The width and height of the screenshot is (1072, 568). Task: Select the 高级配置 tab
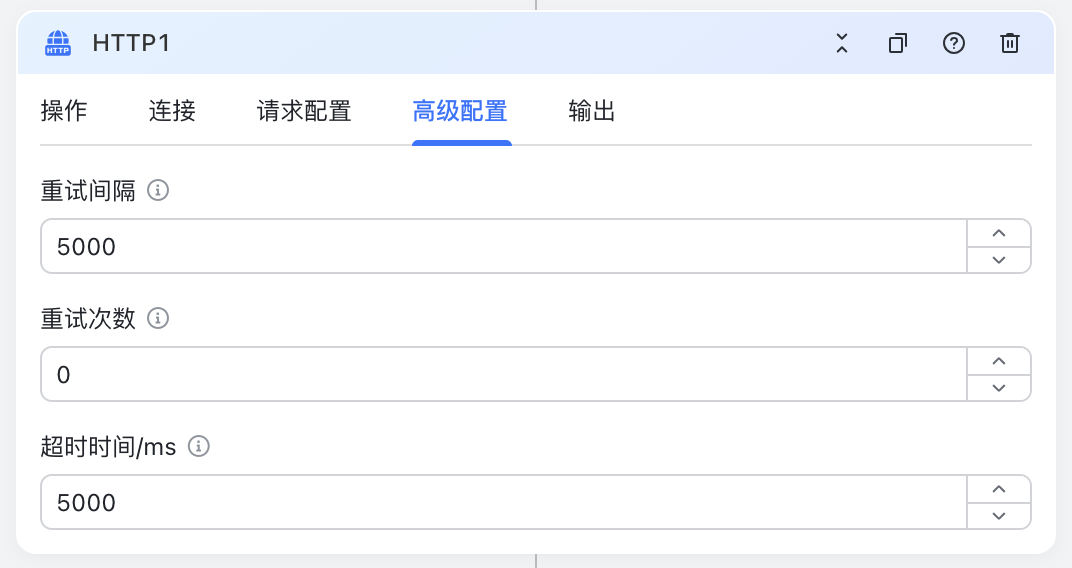tap(460, 111)
